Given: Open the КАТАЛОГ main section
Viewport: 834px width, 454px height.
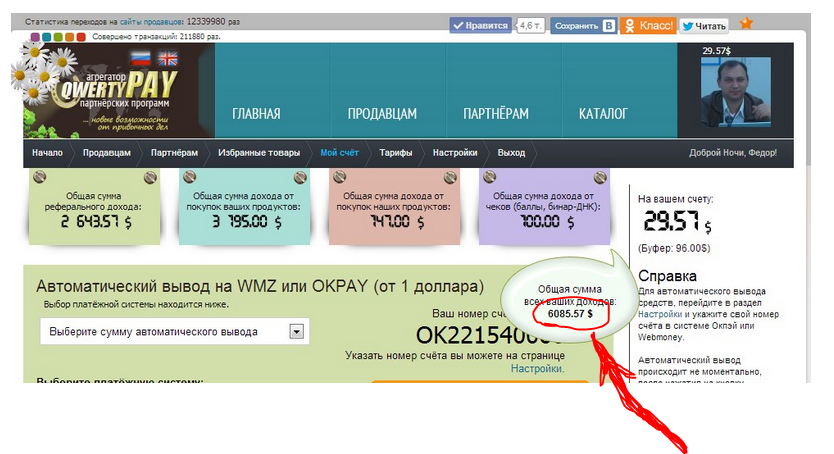Looking at the screenshot, I should (603, 114).
